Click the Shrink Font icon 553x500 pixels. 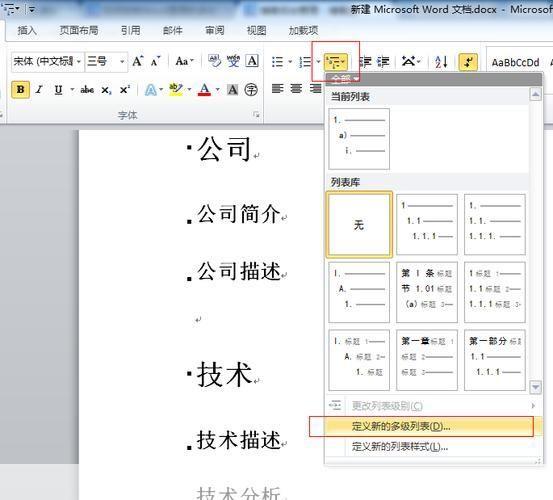point(155,62)
